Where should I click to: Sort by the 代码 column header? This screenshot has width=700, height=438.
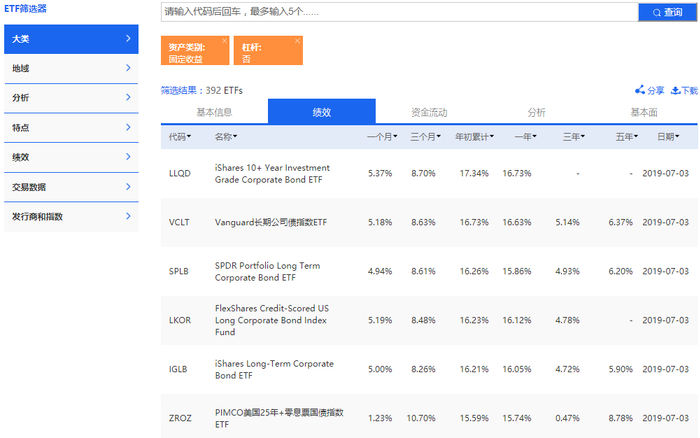pyautogui.click(x=180, y=137)
